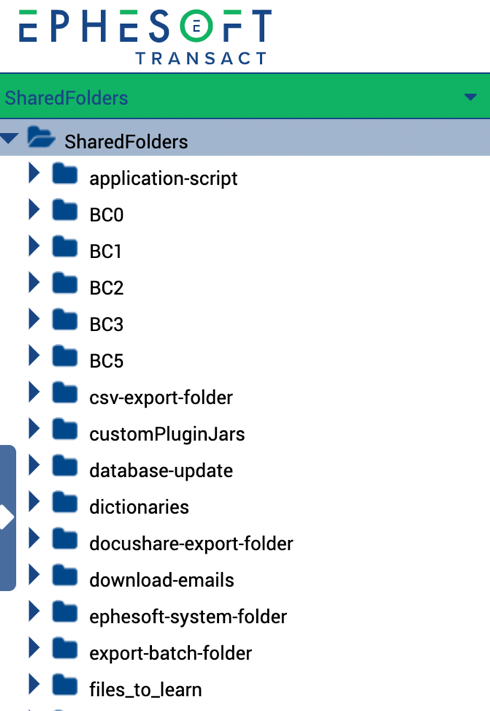Click the csv-export-folder folder icon
490x711 pixels.
(x=65, y=393)
